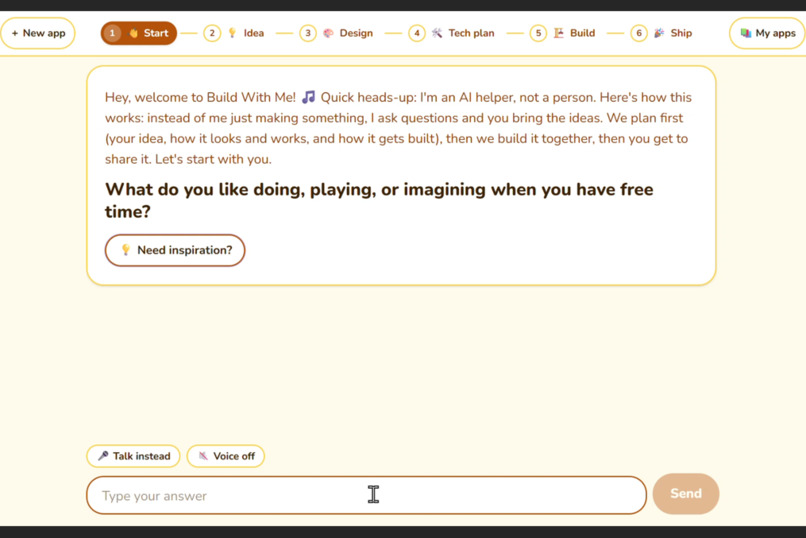Click the step number 4 circle

pyautogui.click(x=417, y=33)
